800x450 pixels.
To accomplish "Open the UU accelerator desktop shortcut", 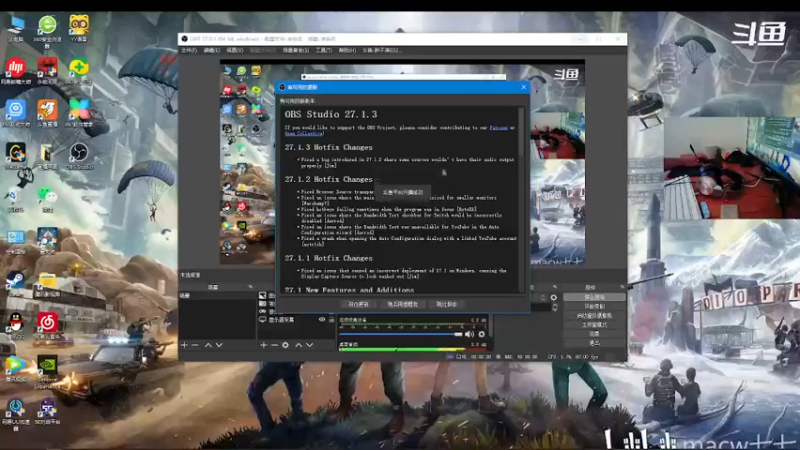I will [15, 413].
